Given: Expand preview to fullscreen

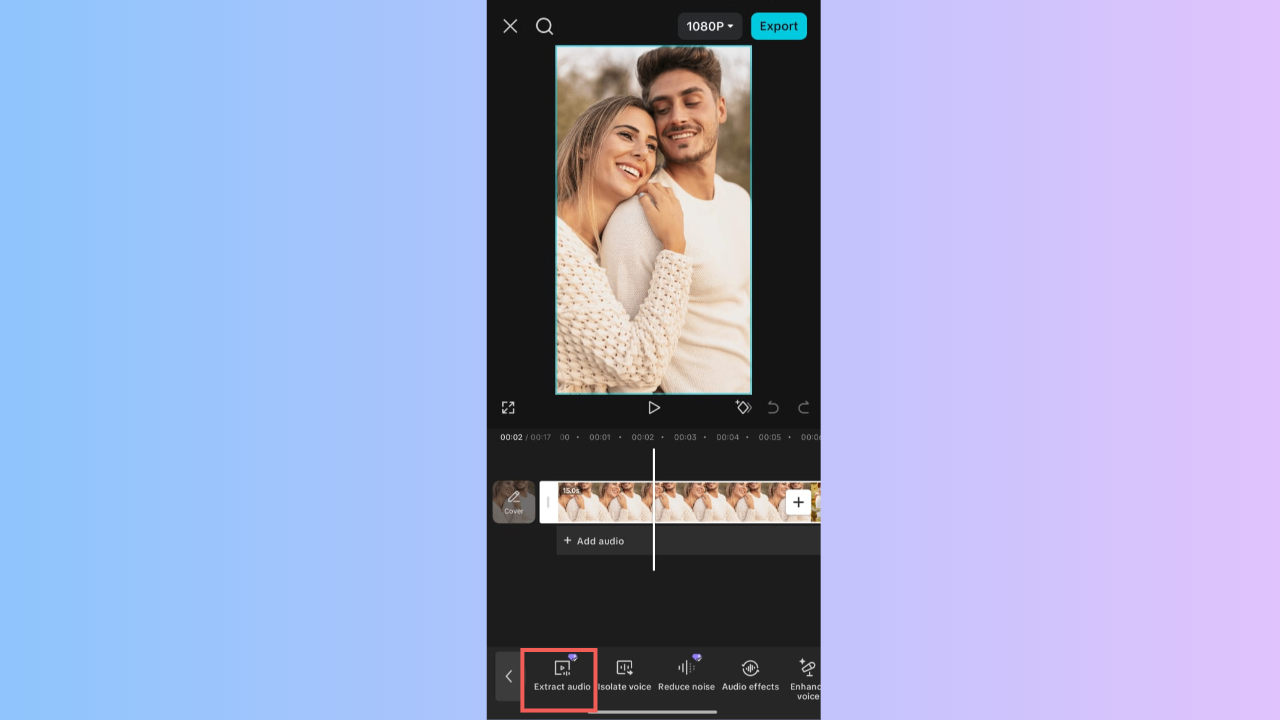Looking at the screenshot, I should (x=508, y=407).
